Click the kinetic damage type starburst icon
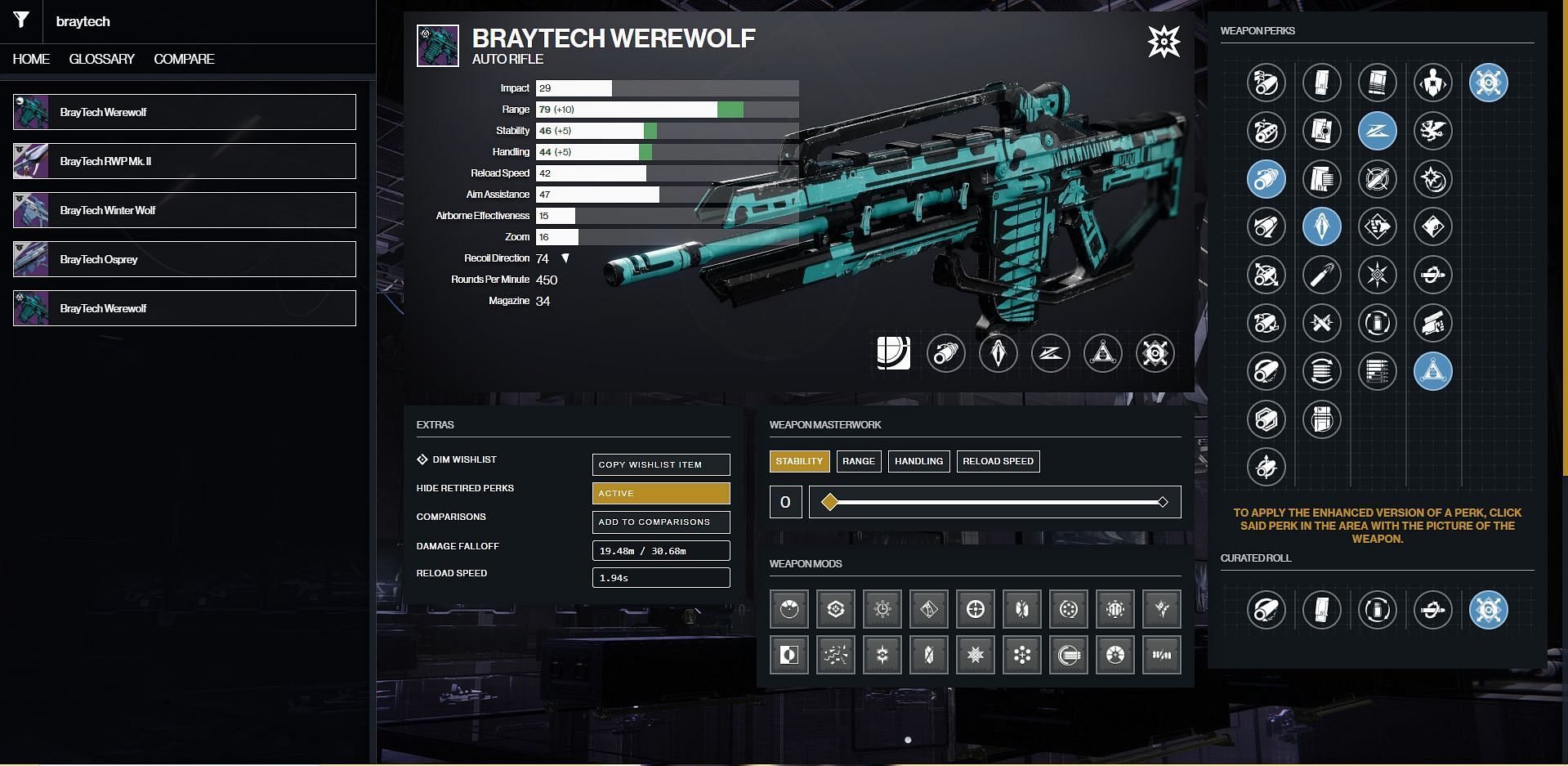Screen dimensions: 1568x766 click(x=1164, y=42)
